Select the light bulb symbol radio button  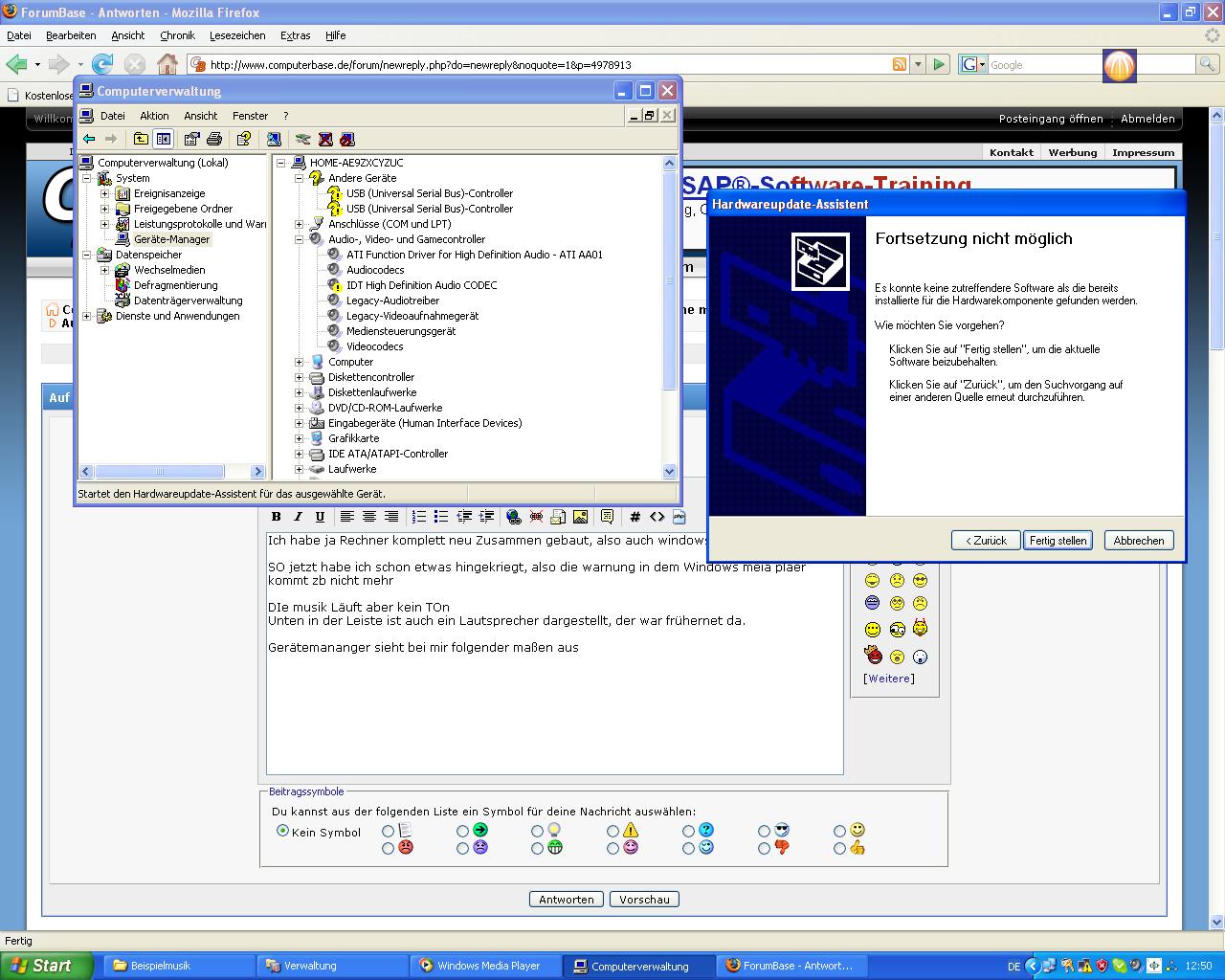pos(537,831)
